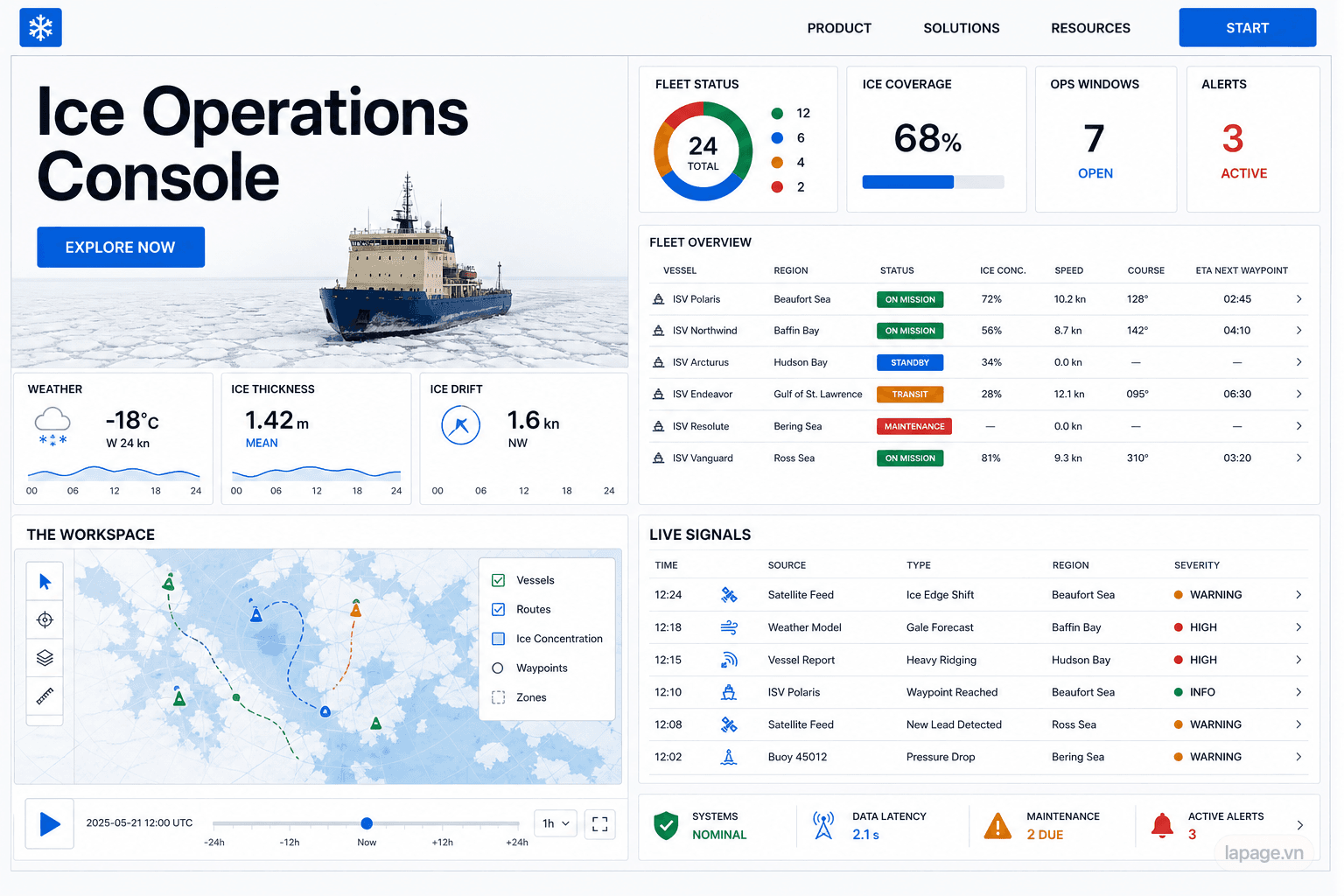
Task: Click the red Active Alerts bell icon
Action: click(1162, 825)
